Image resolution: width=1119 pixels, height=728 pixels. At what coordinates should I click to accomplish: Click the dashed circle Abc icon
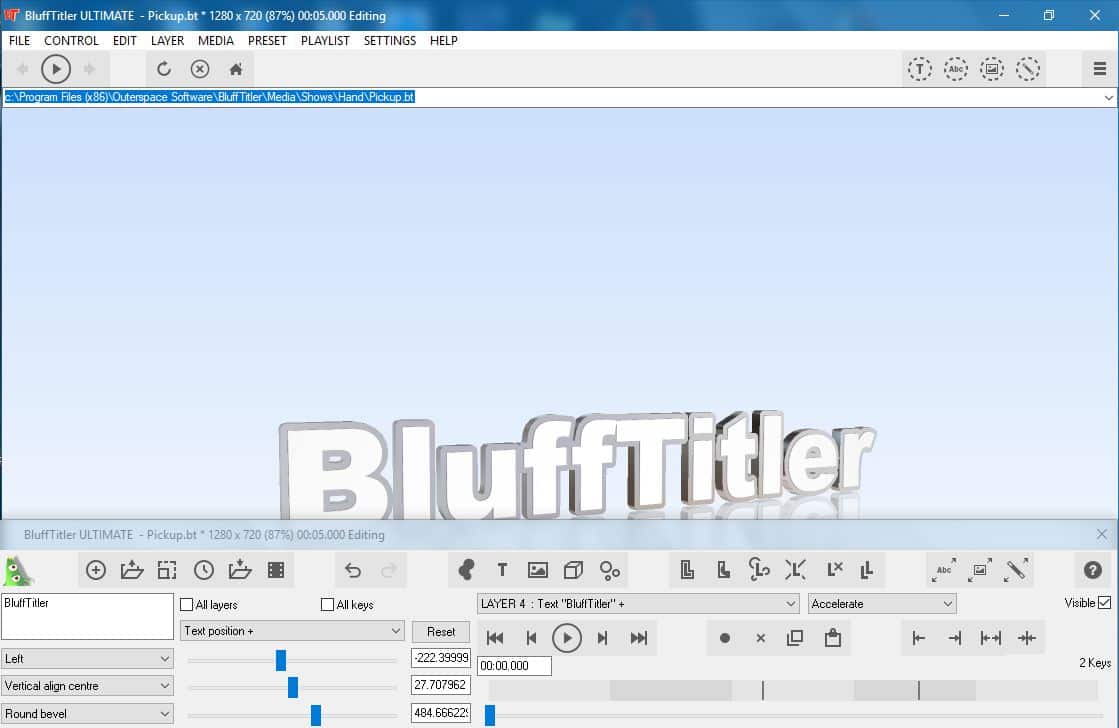pyautogui.click(x=956, y=69)
